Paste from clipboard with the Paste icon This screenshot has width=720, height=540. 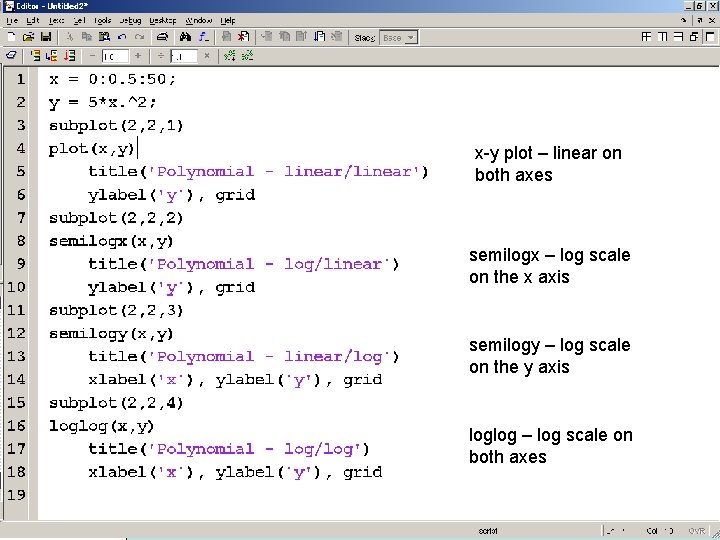point(104,37)
